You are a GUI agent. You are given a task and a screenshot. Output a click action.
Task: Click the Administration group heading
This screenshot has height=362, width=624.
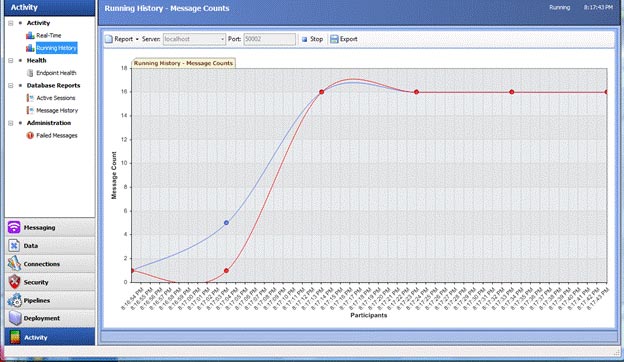click(x=49, y=123)
